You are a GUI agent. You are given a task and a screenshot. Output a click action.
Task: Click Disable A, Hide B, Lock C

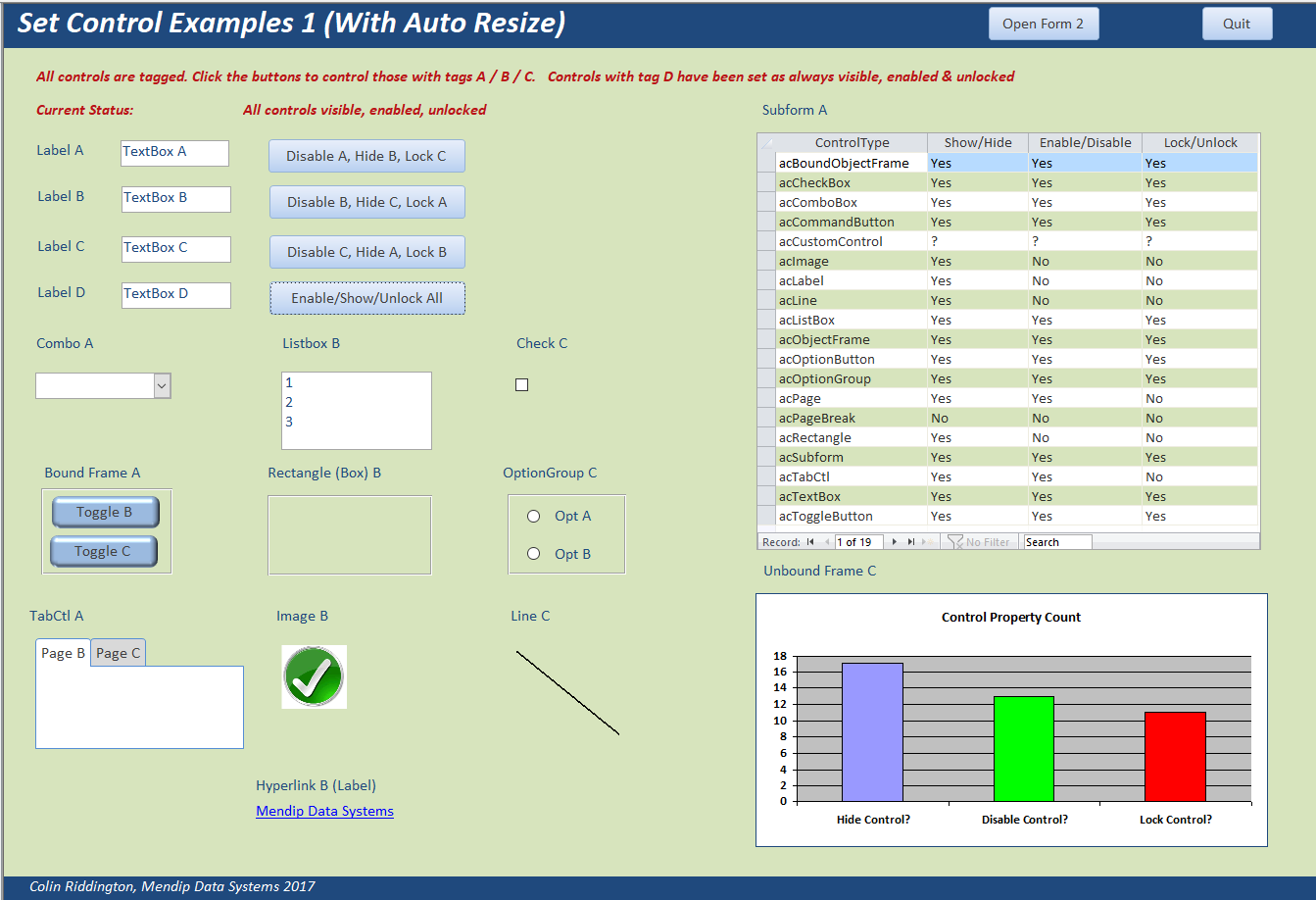point(366,156)
